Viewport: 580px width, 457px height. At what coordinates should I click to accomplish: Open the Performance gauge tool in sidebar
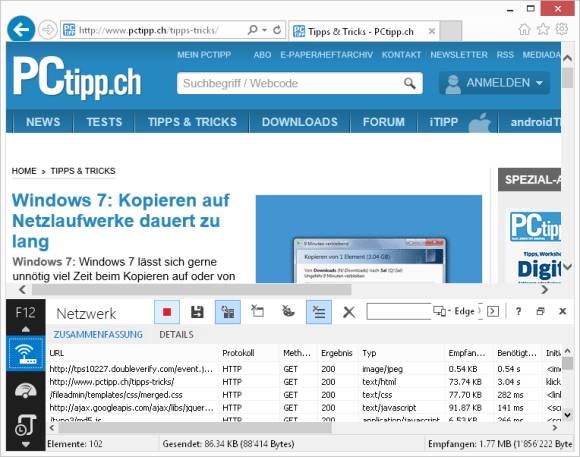pyautogui.click(x=25, y=391)
